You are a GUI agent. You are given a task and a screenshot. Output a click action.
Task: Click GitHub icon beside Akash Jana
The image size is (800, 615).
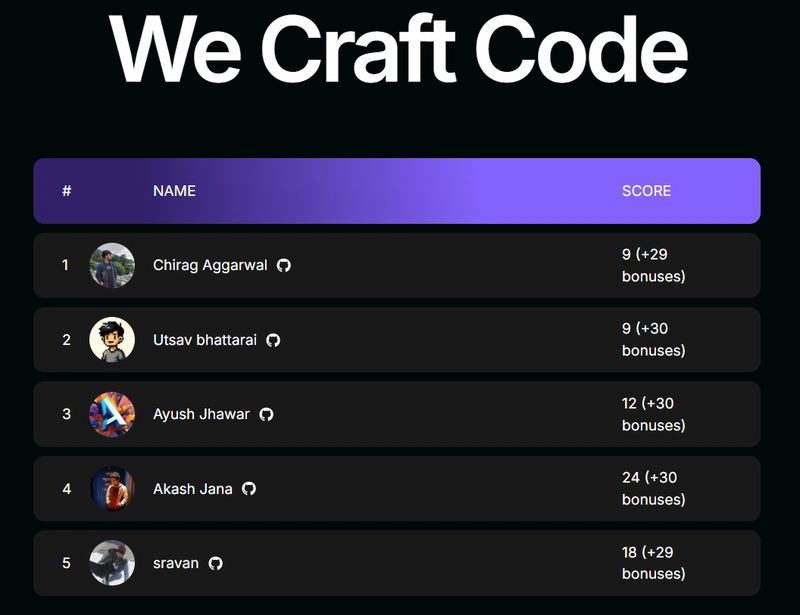(249, 489)
